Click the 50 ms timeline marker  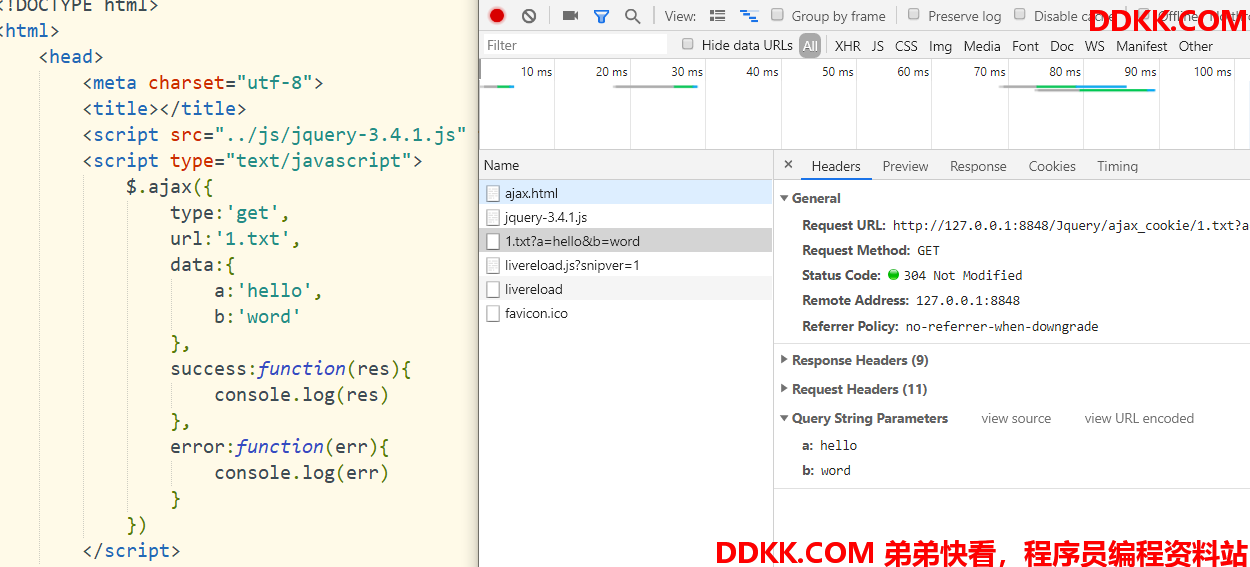pyautogui.click(x=837, y=71)
